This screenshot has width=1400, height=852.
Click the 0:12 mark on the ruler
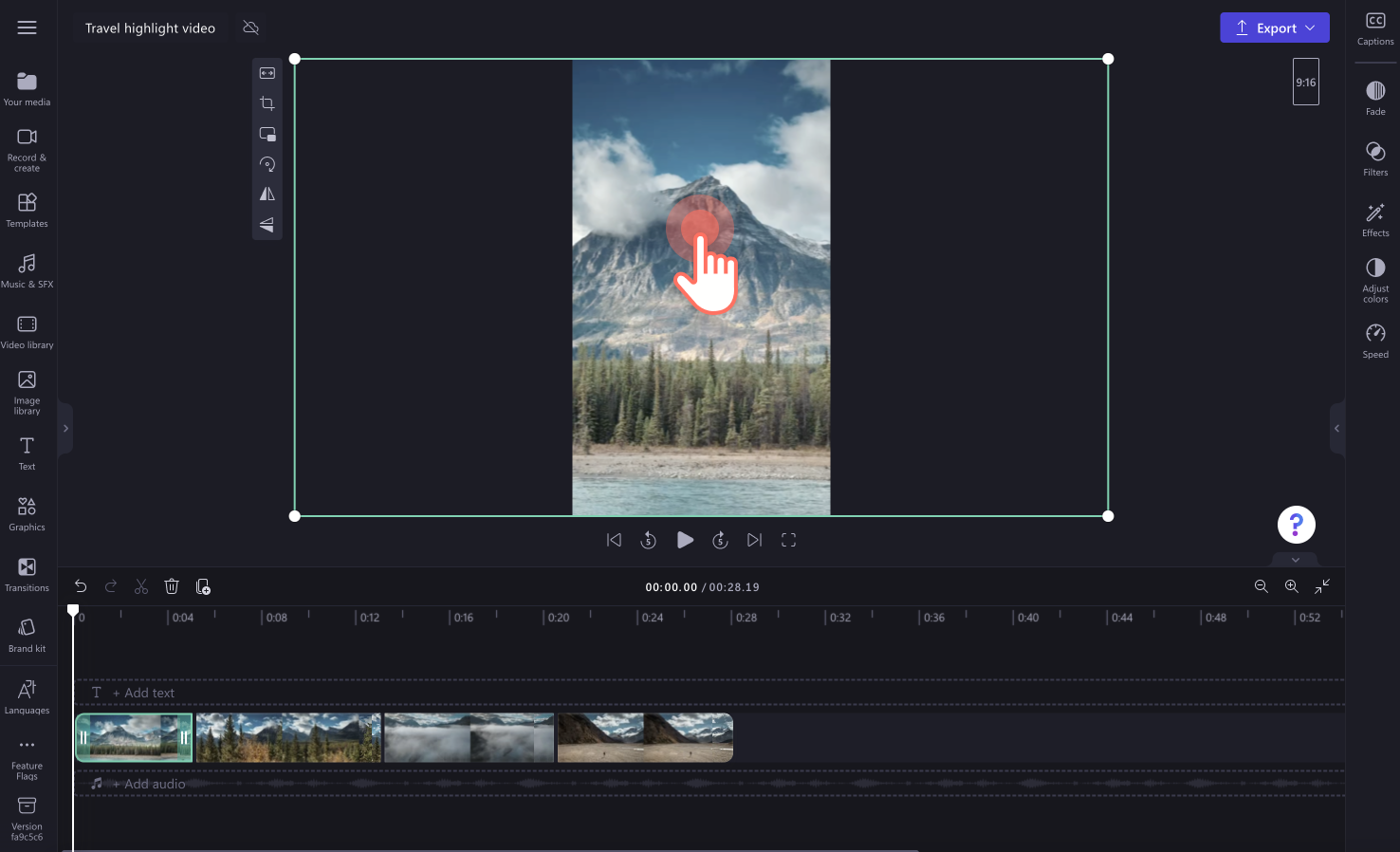click(x=369, y=618)
